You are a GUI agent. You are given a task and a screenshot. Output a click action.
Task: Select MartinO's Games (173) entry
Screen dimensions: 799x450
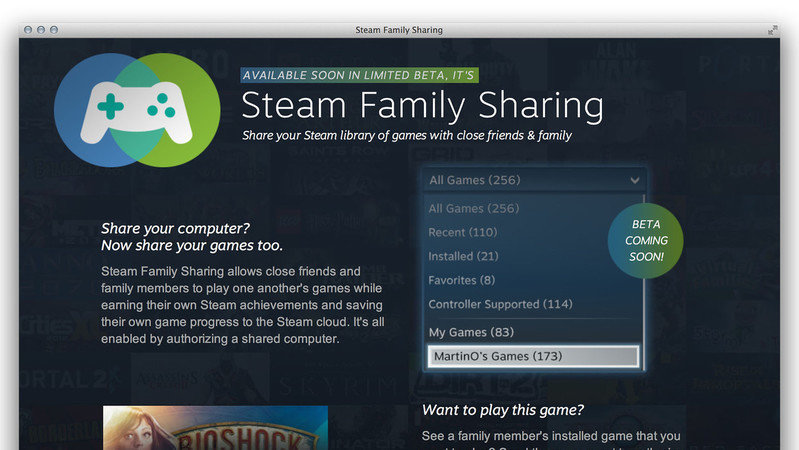pyautogui.click(x=533, y=356)
